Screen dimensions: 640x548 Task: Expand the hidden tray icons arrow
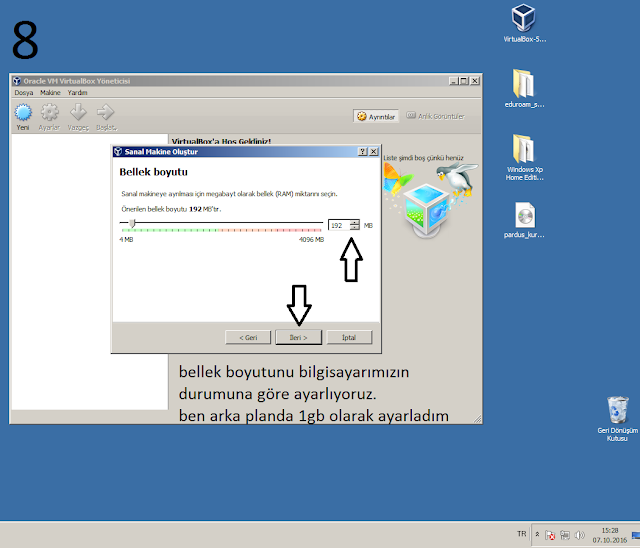click(538, 534)
